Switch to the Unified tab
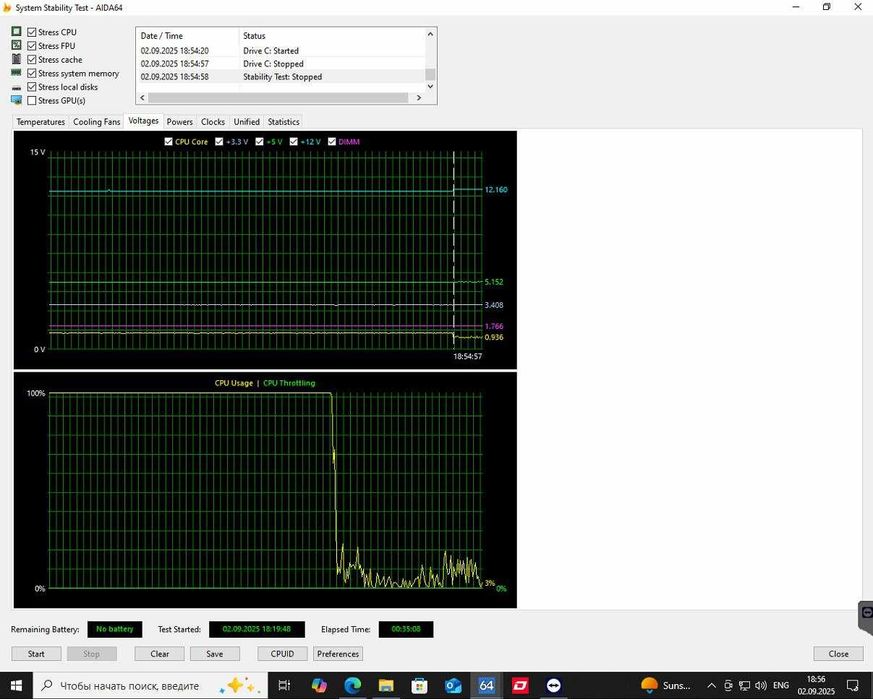 pos(247,121)
